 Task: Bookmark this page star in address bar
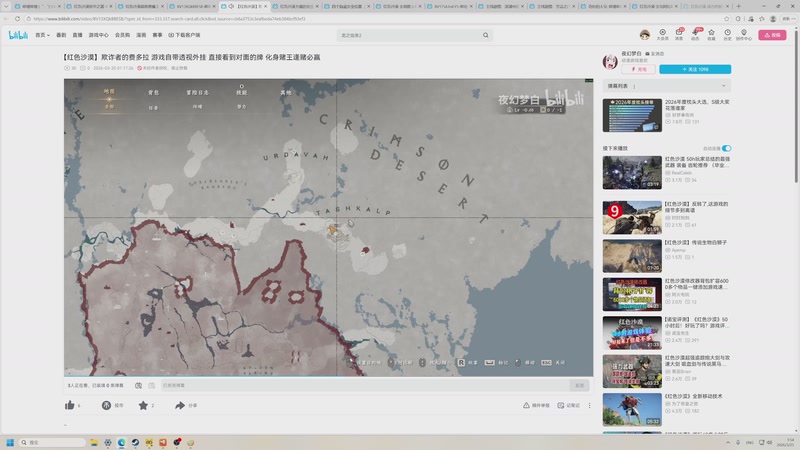[x=727, y=19]
